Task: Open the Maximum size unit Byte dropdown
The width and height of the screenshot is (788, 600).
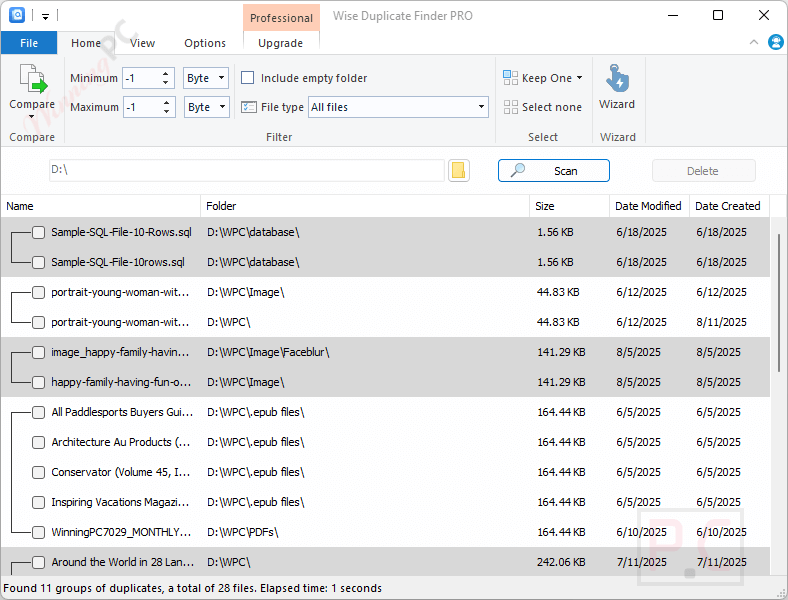Action: pos(207,107)
